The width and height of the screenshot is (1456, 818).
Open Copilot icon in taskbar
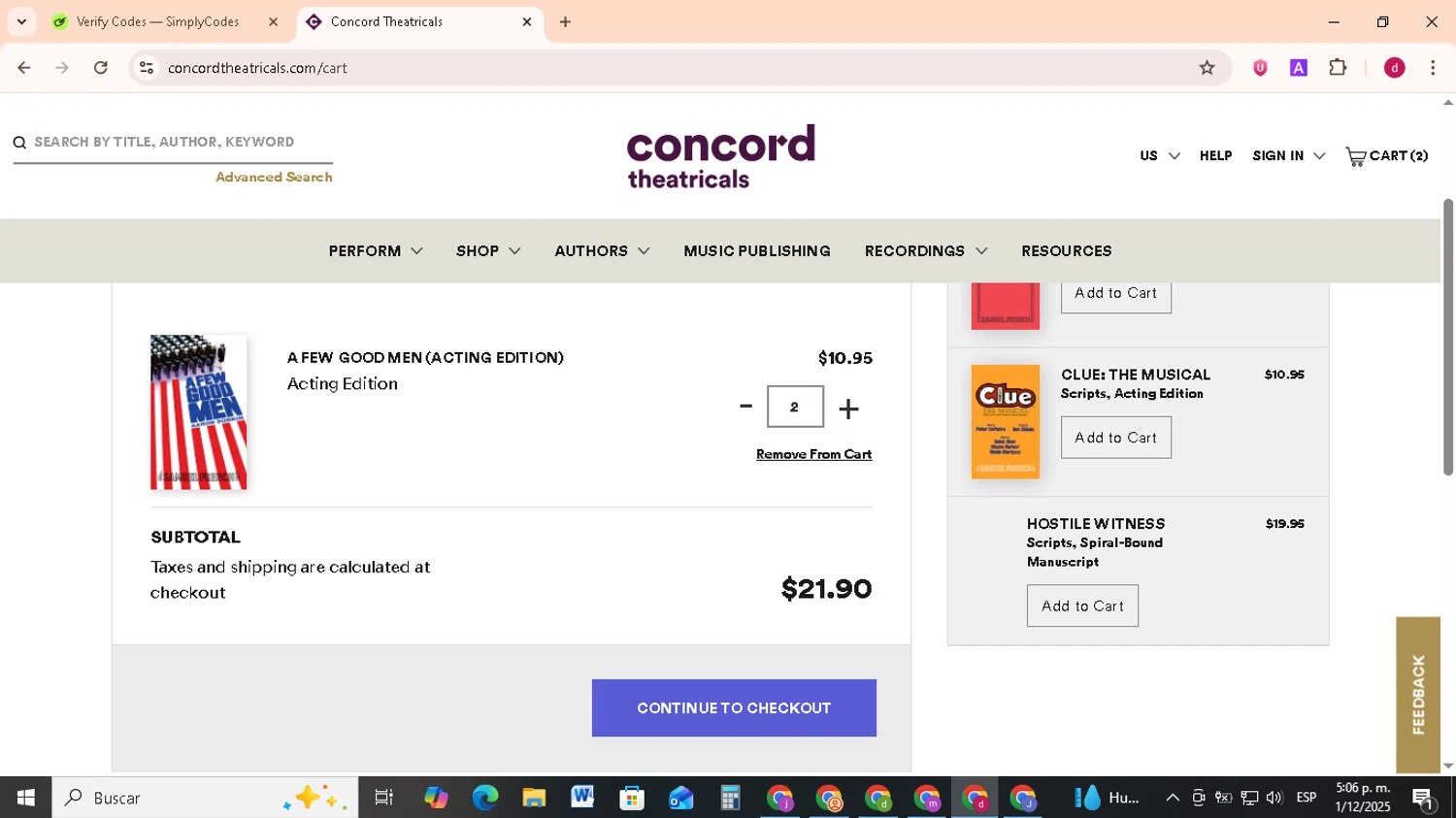coord(436,798)
